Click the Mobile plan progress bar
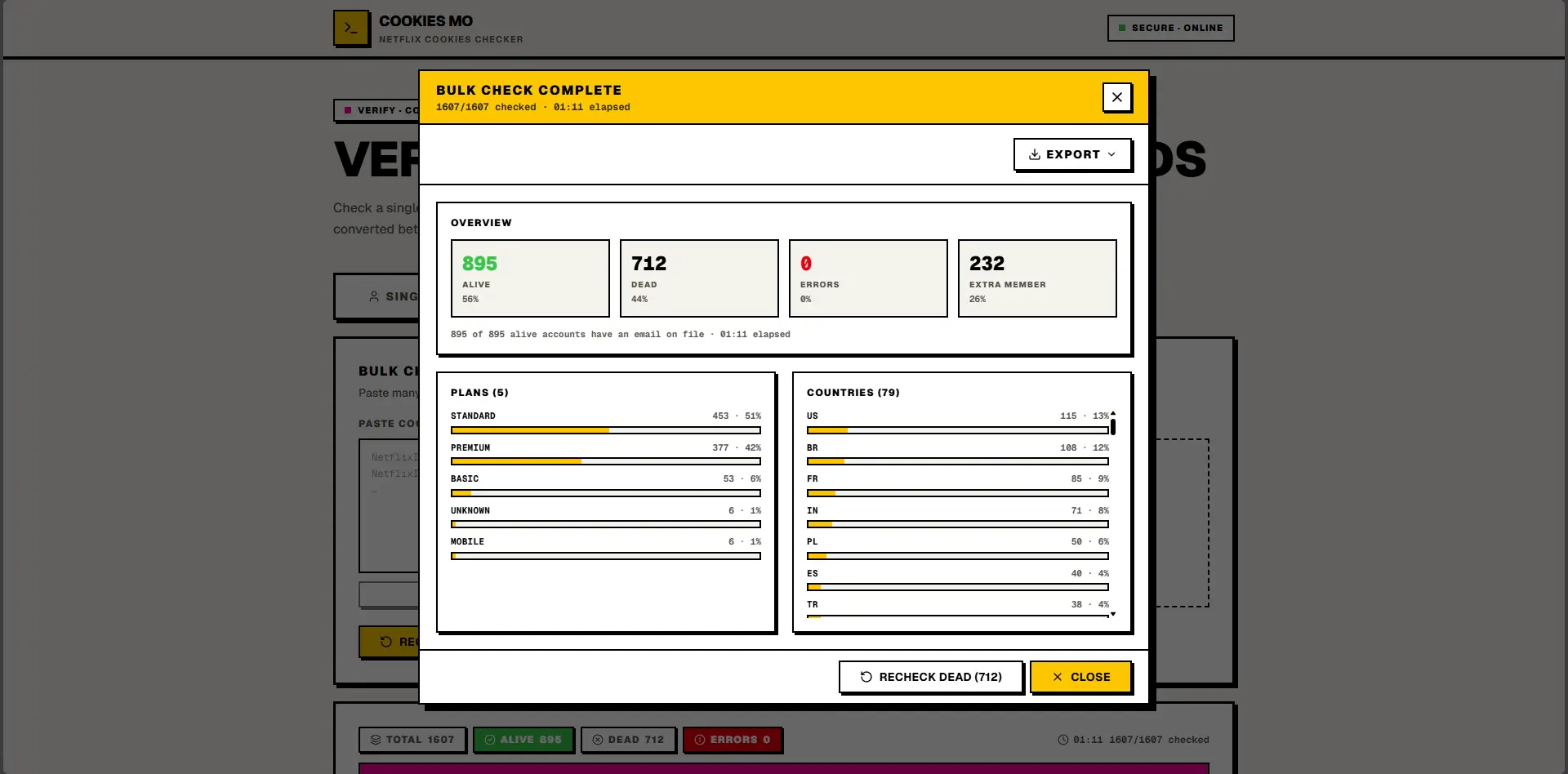This screenshot has height=774, width=1568. [x=606, y=556]
